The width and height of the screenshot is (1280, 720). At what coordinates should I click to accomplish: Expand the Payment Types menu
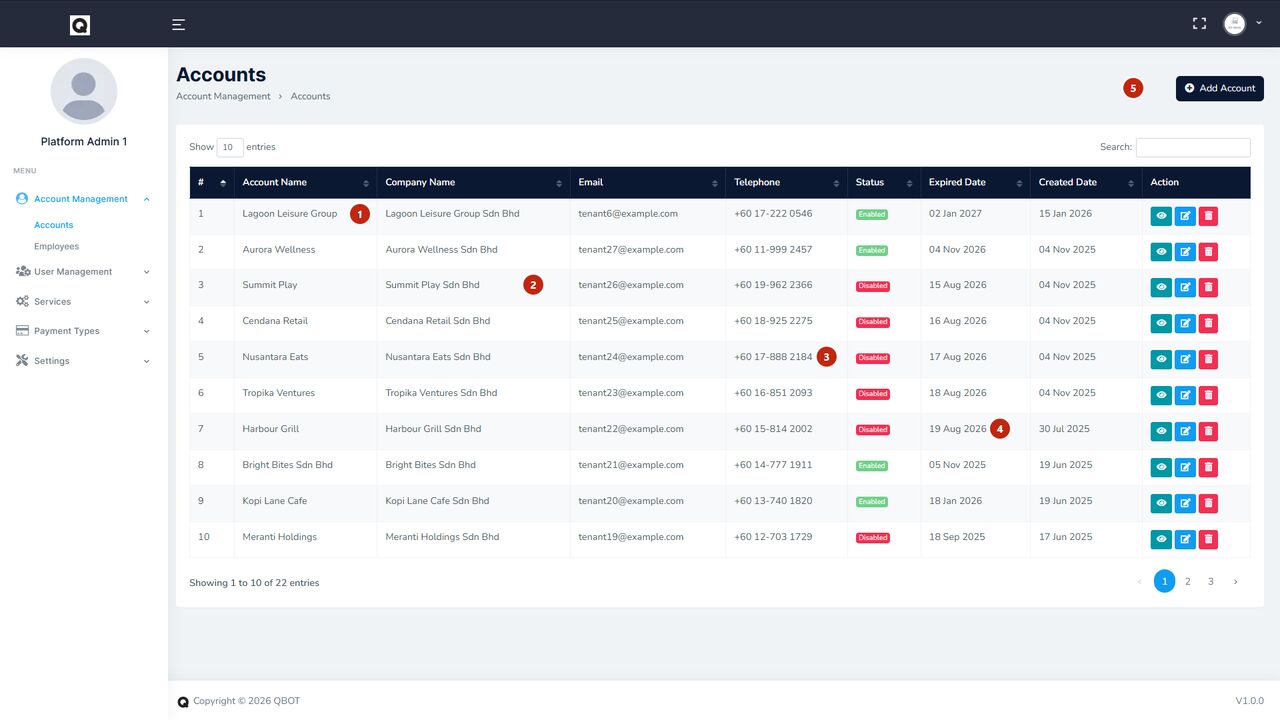pos(83,331)
